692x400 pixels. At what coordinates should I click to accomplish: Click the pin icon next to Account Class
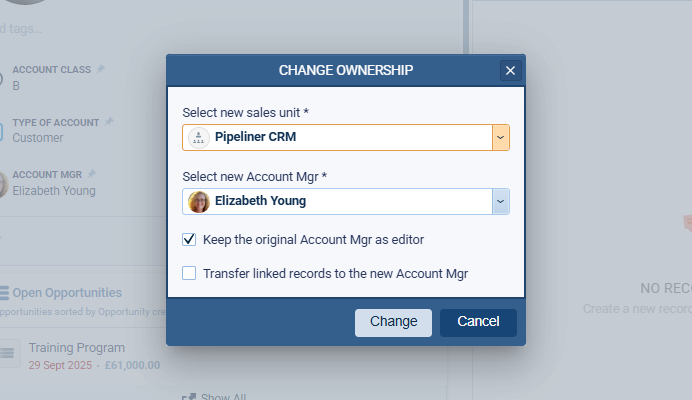pyautogui.click(x=100, y=69)
